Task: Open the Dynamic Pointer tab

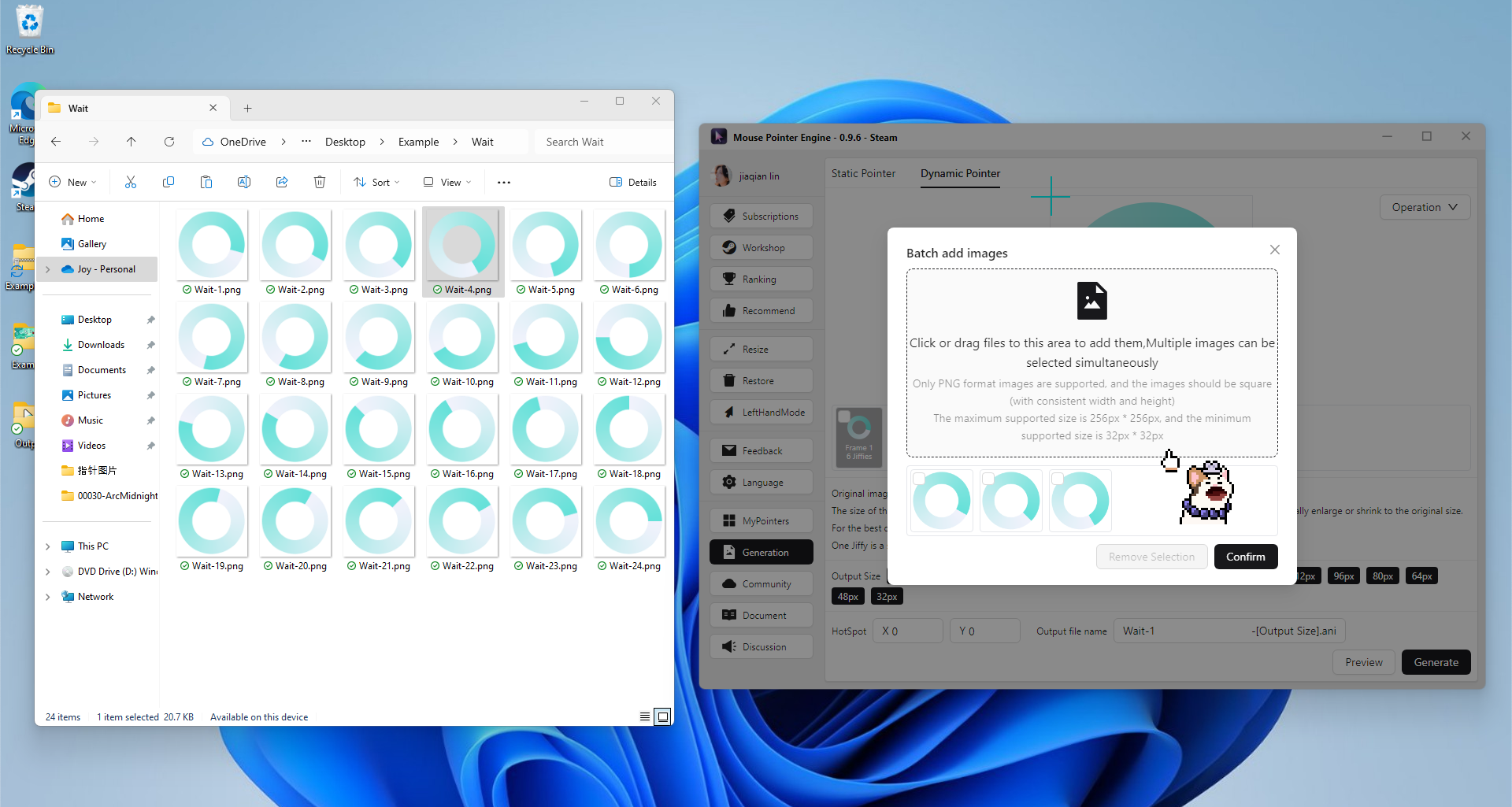Action: [960, 173]
